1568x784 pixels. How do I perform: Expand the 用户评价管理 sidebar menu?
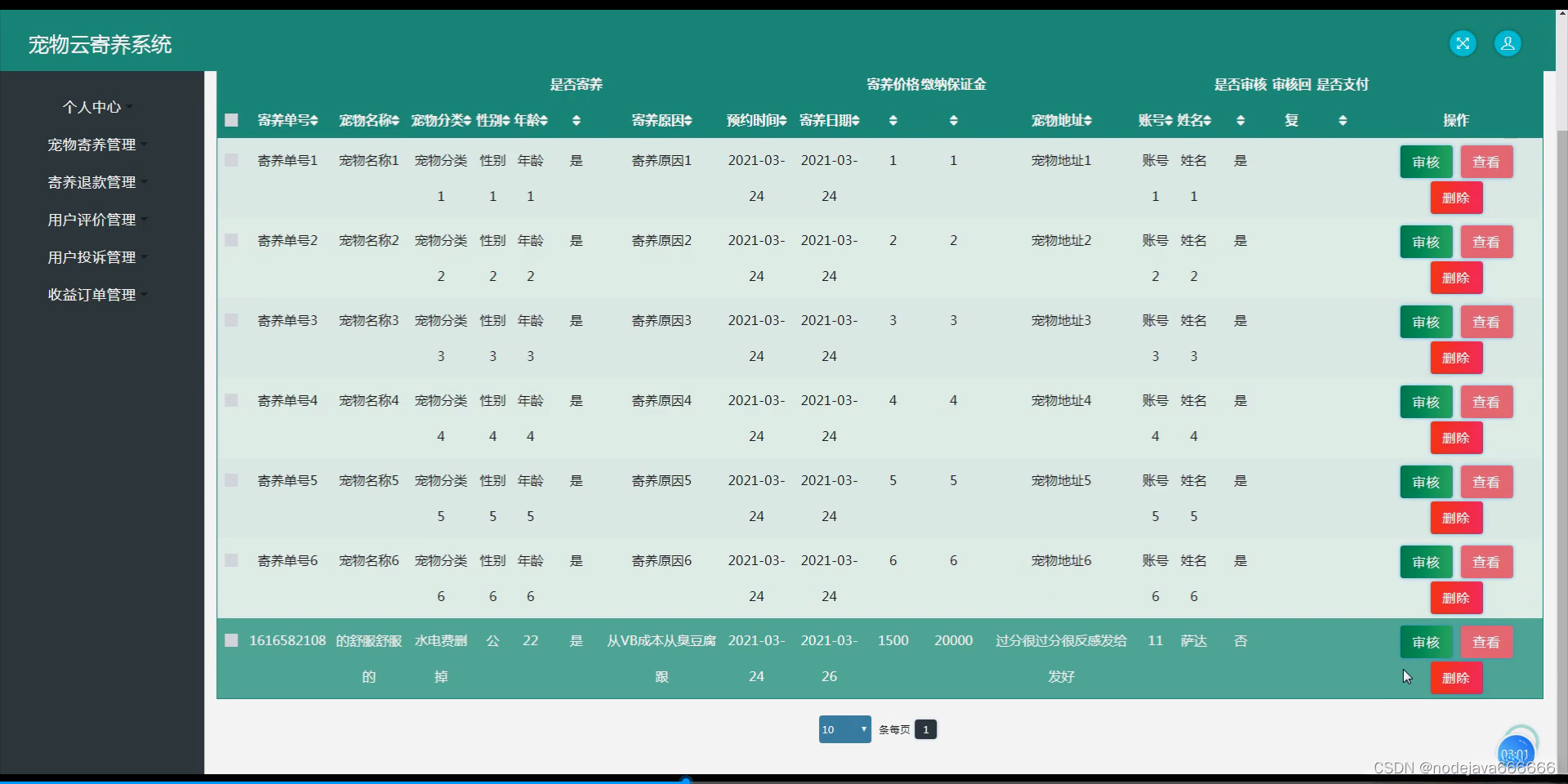[98, 220]
